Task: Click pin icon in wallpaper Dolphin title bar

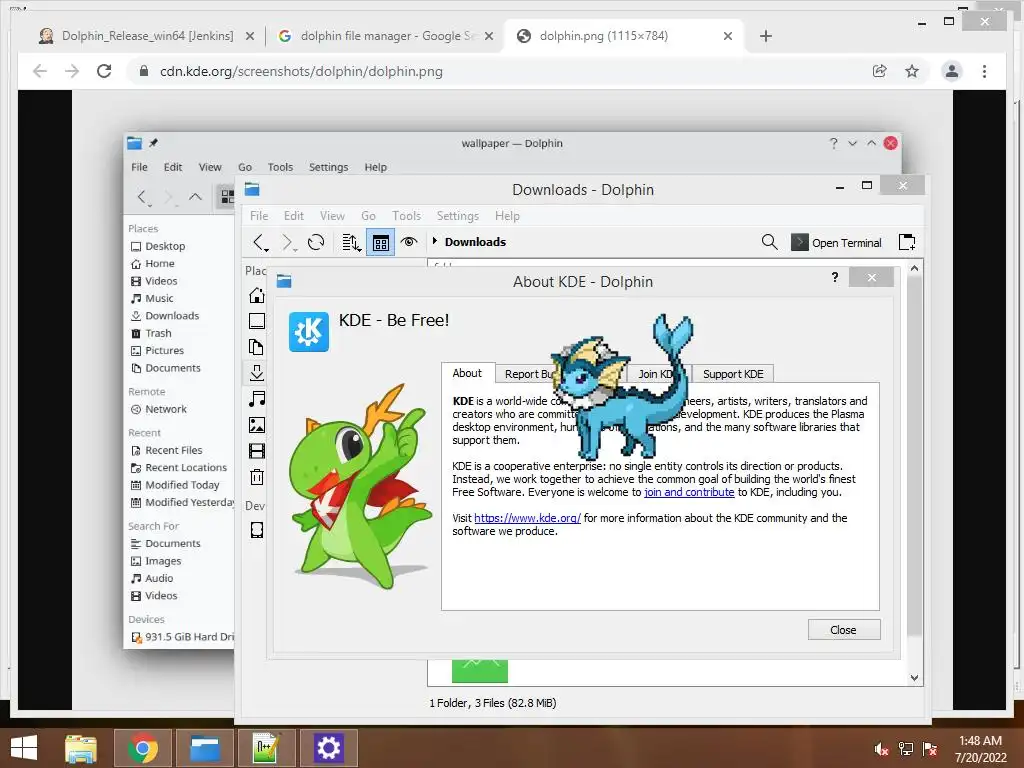Action: [153, 143]
